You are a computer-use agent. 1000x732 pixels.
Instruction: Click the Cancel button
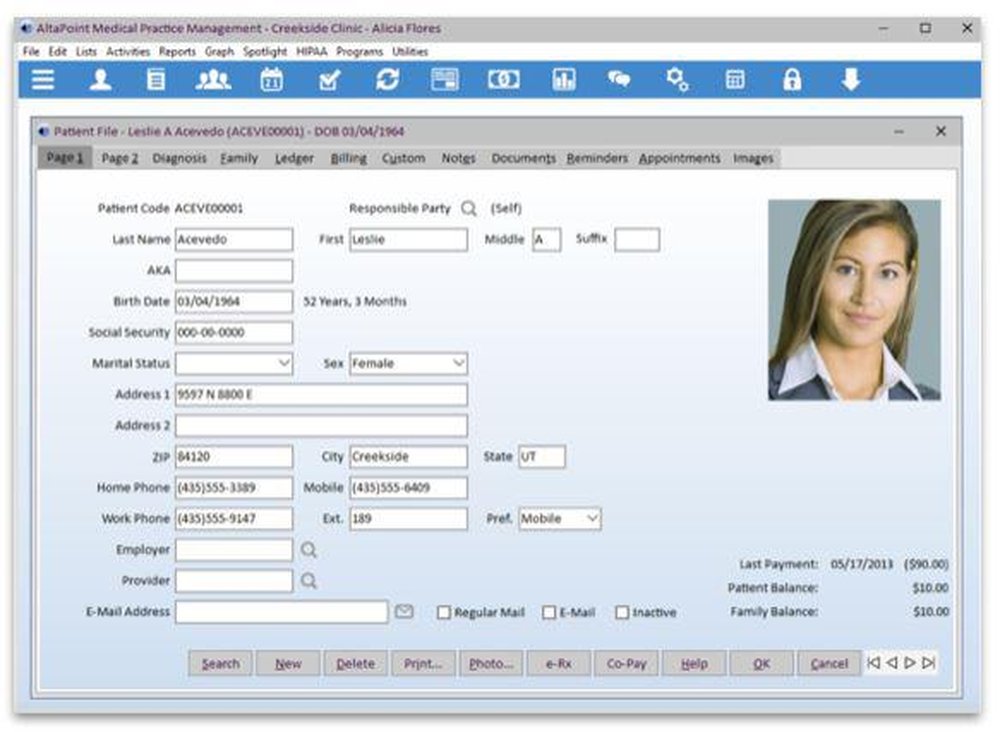[829, 664]
